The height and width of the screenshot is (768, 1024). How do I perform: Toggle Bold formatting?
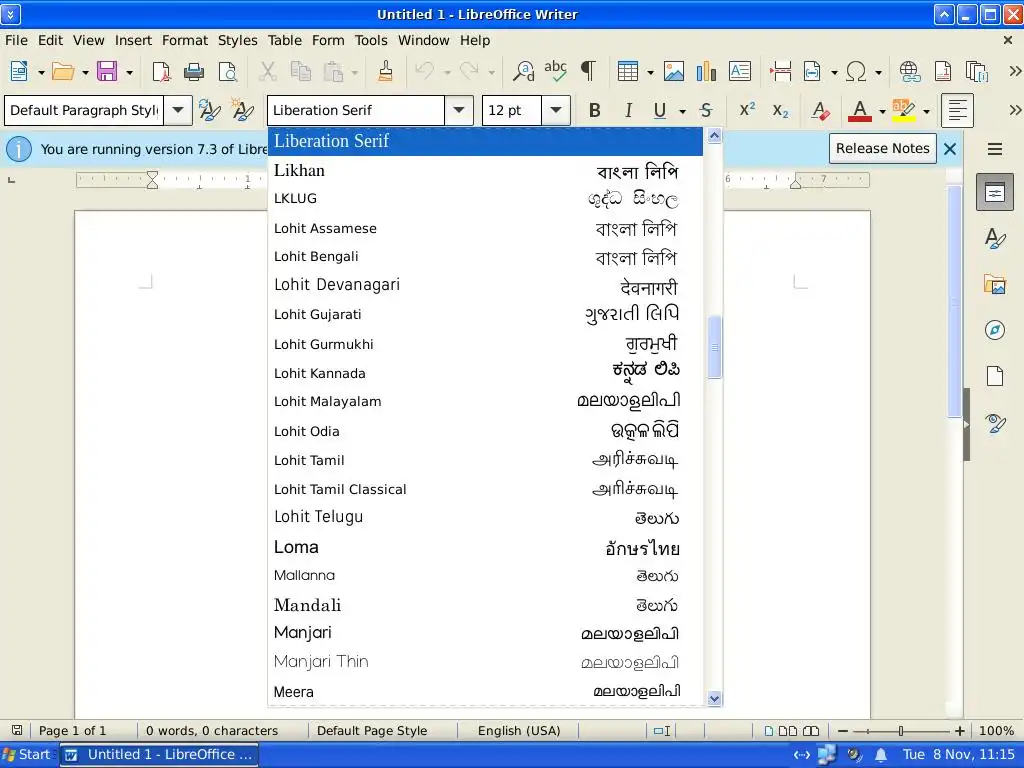(x=594, y=110)
